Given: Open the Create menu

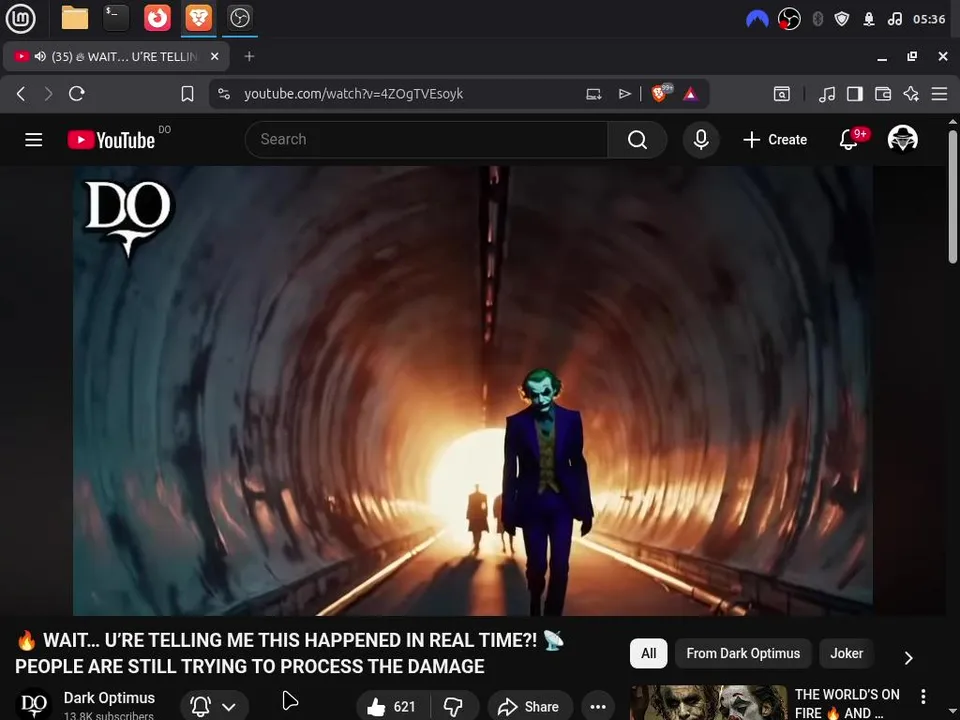Looking at the screenshot, I should click(775, 140).
